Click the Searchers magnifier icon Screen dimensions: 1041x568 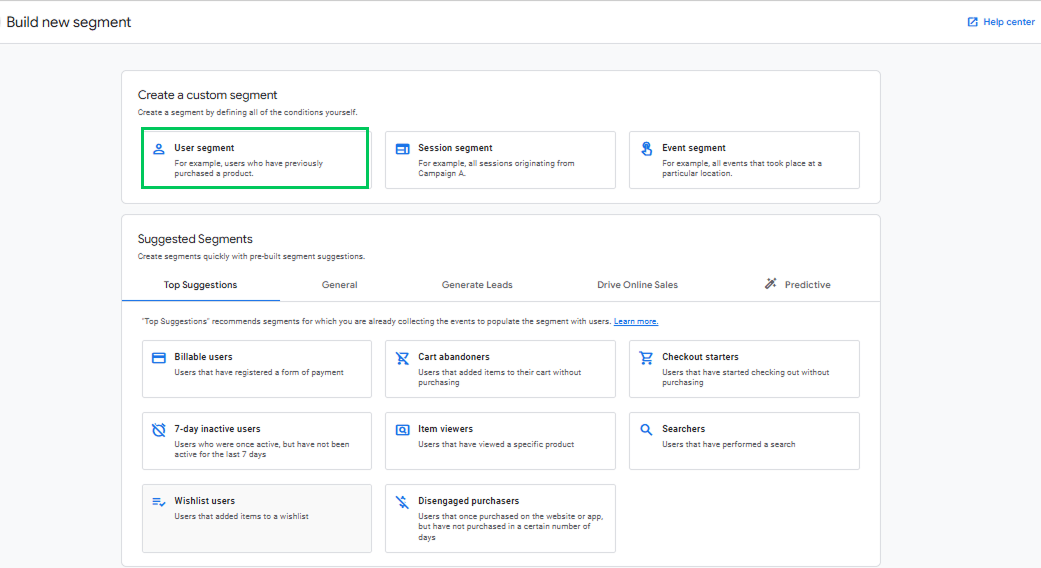click(x=646, y=430)
